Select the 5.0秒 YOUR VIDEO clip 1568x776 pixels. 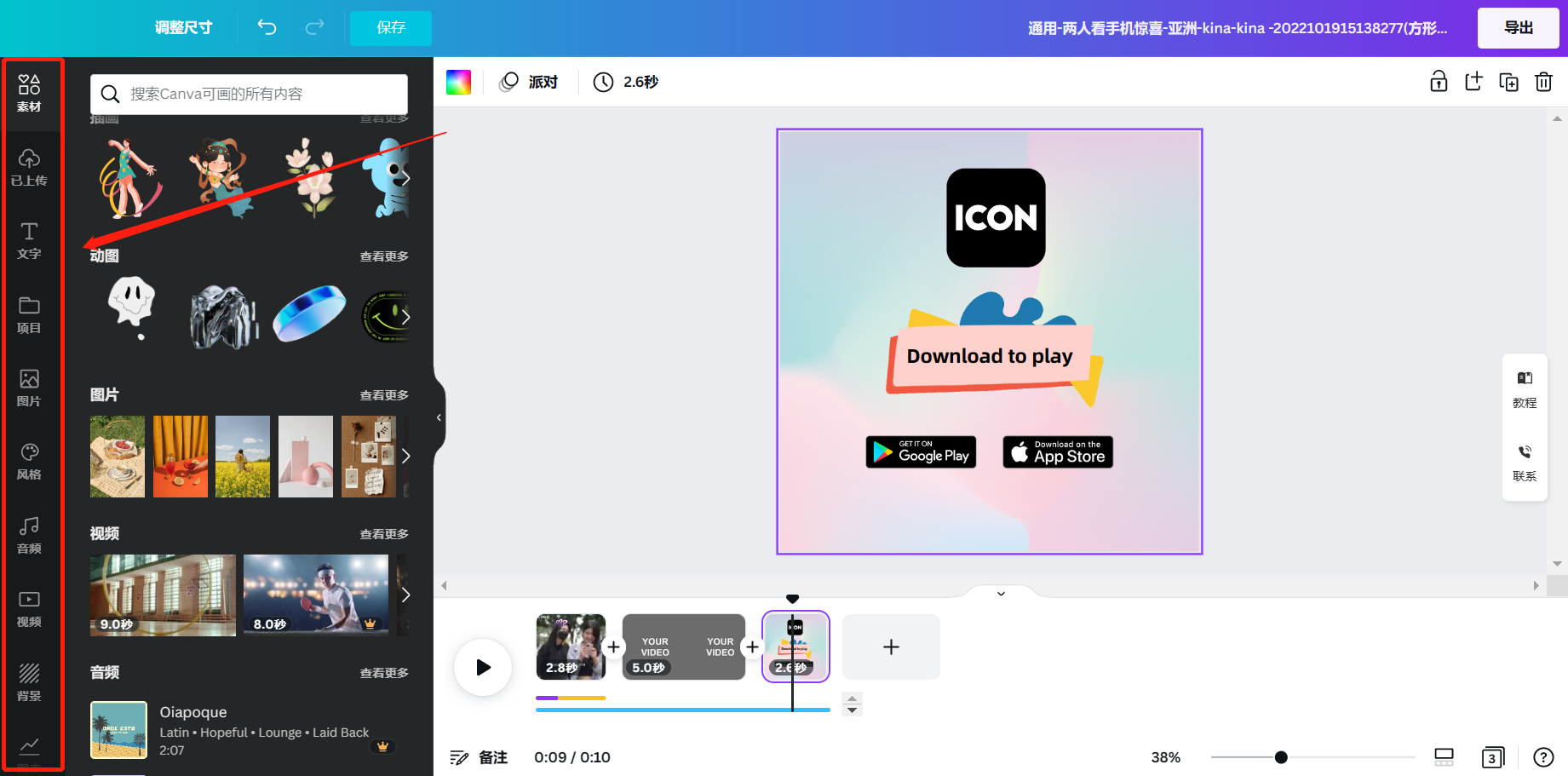point(684,647)
